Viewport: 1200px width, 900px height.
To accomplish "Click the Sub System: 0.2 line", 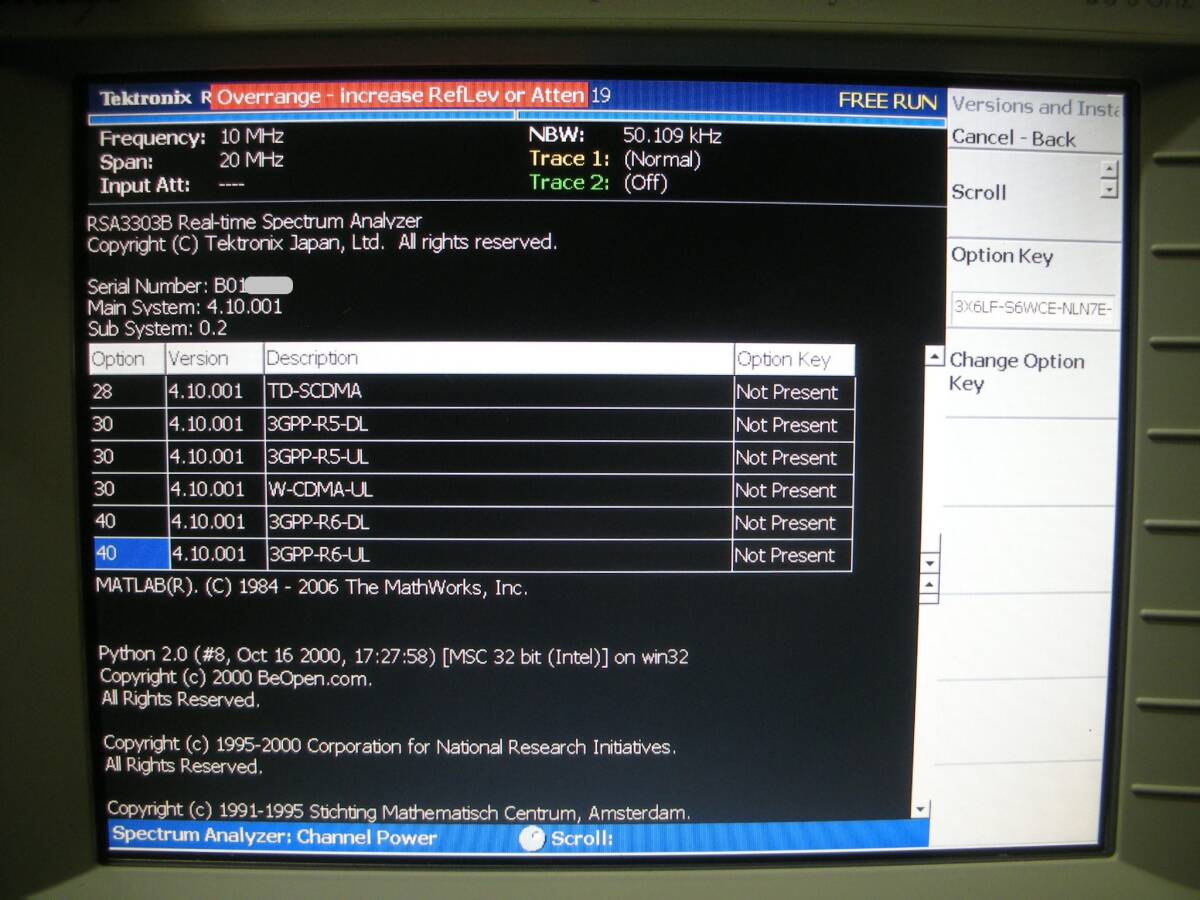I will (157, 328).
